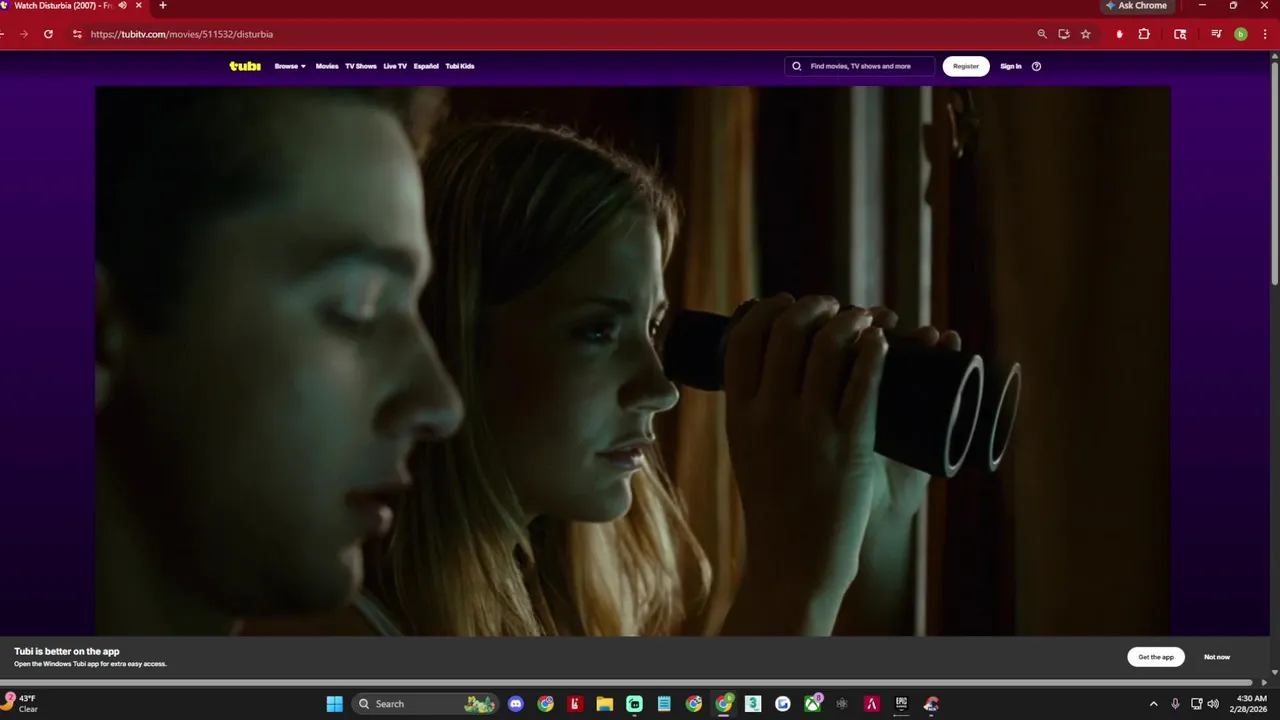
Task: Close the Watch Disturbia tab
Action: [139, 5]
